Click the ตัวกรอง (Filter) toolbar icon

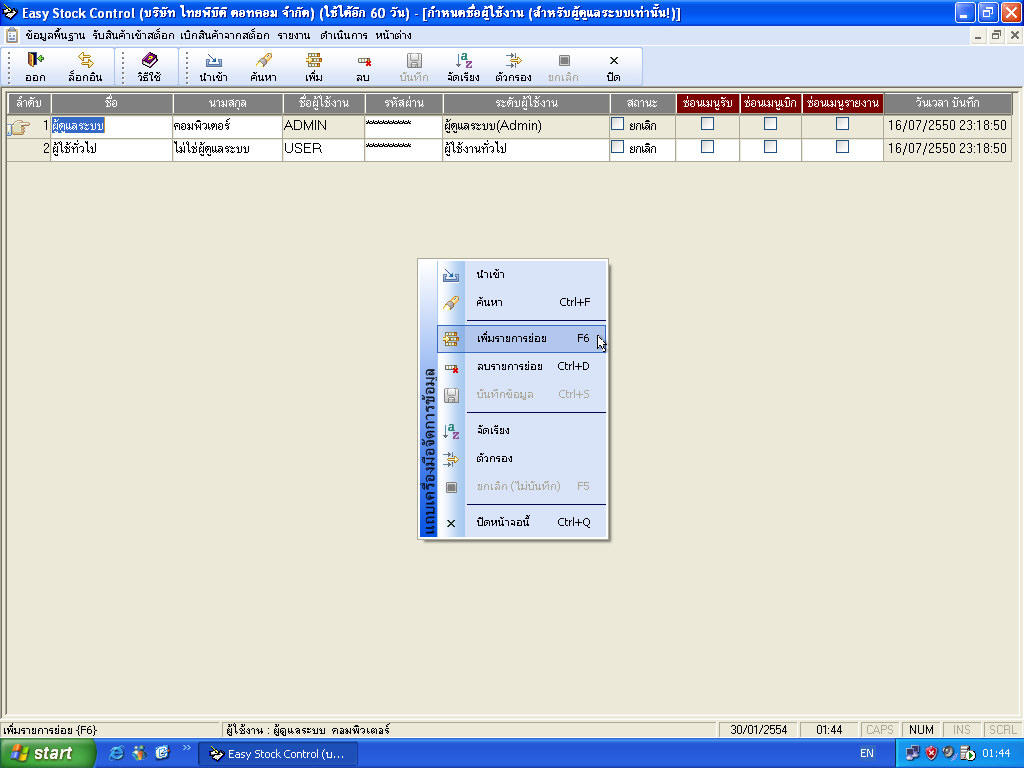point(513,67)
